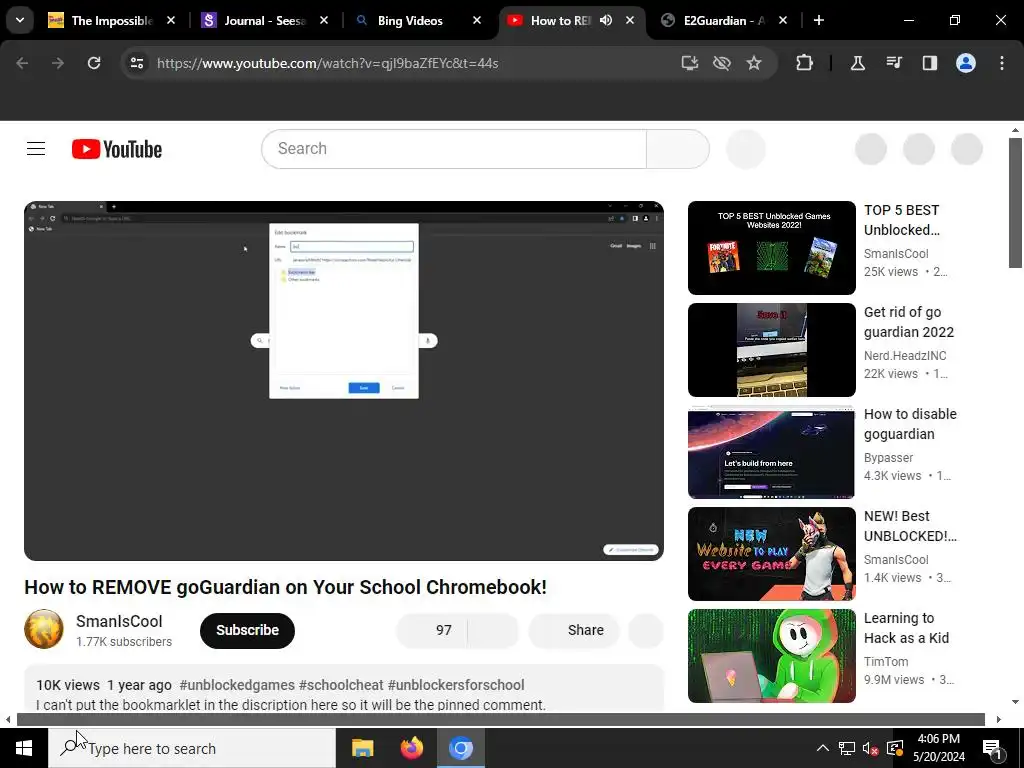Open the network status tray icon
This screenshot has height=768, width=1024.
[846, 748]
